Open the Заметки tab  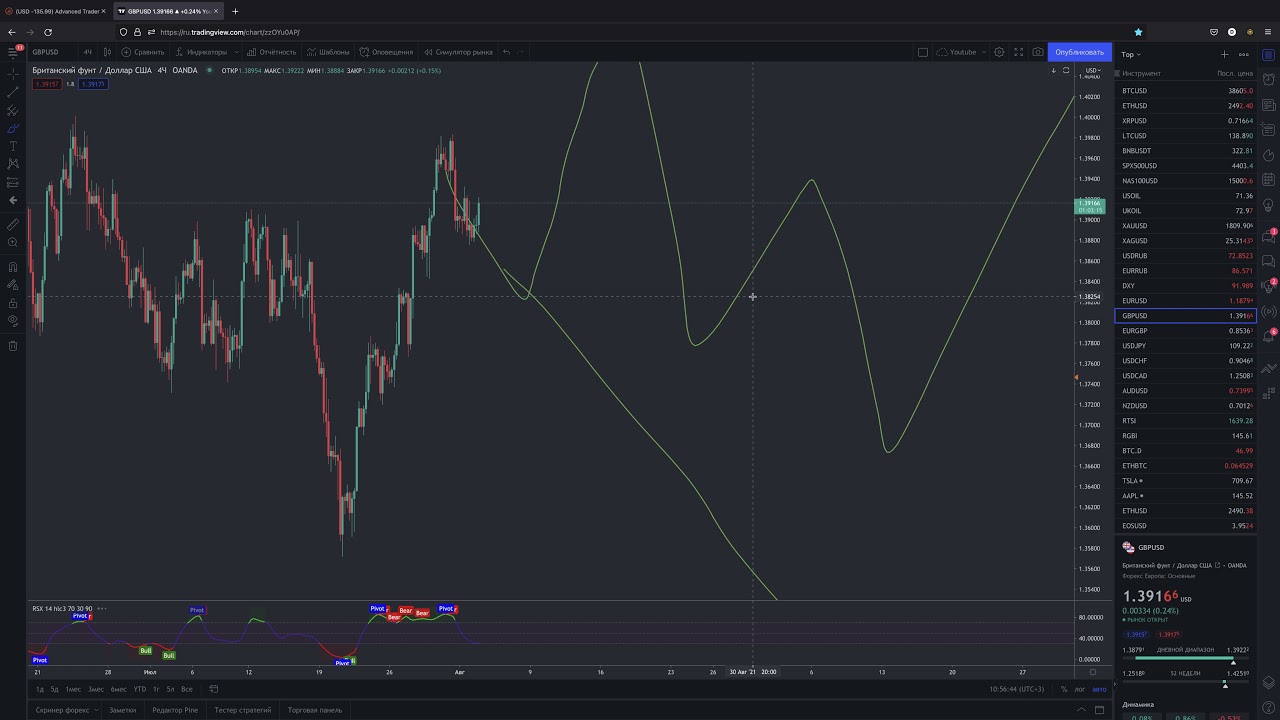(122, 710)
